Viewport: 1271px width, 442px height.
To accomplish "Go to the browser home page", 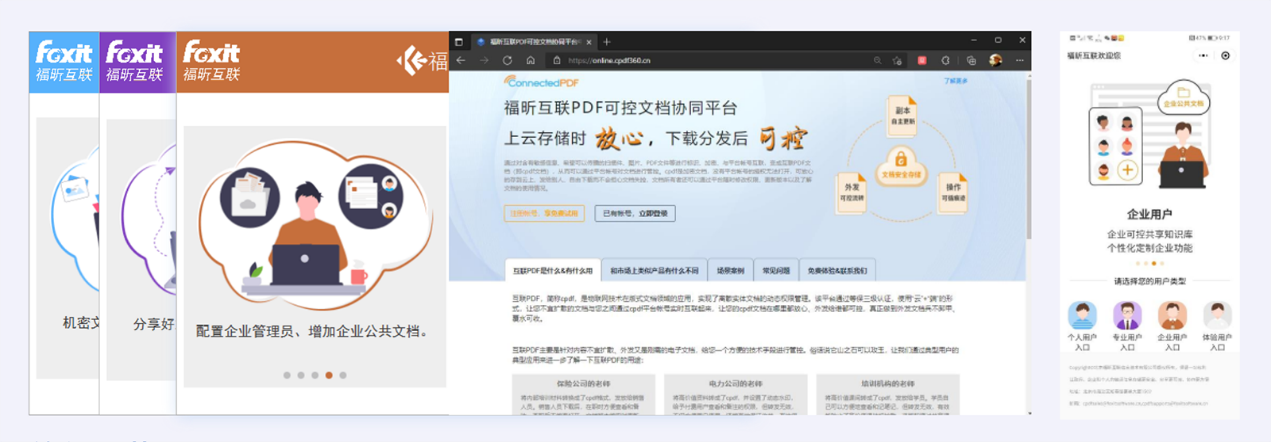I will pos(530,60).
